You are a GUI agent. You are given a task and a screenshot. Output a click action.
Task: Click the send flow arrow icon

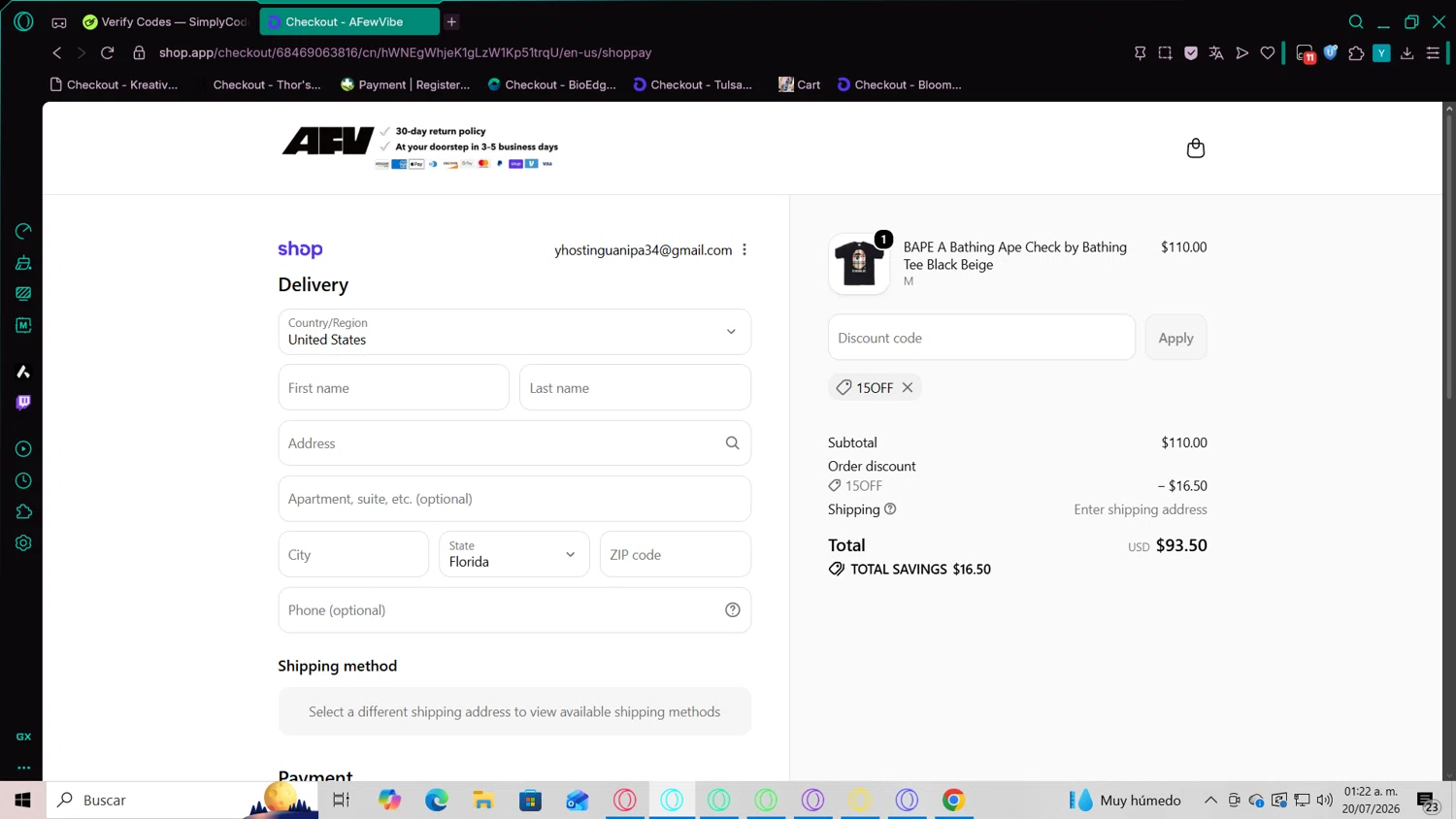click(x=1241, y=53)
